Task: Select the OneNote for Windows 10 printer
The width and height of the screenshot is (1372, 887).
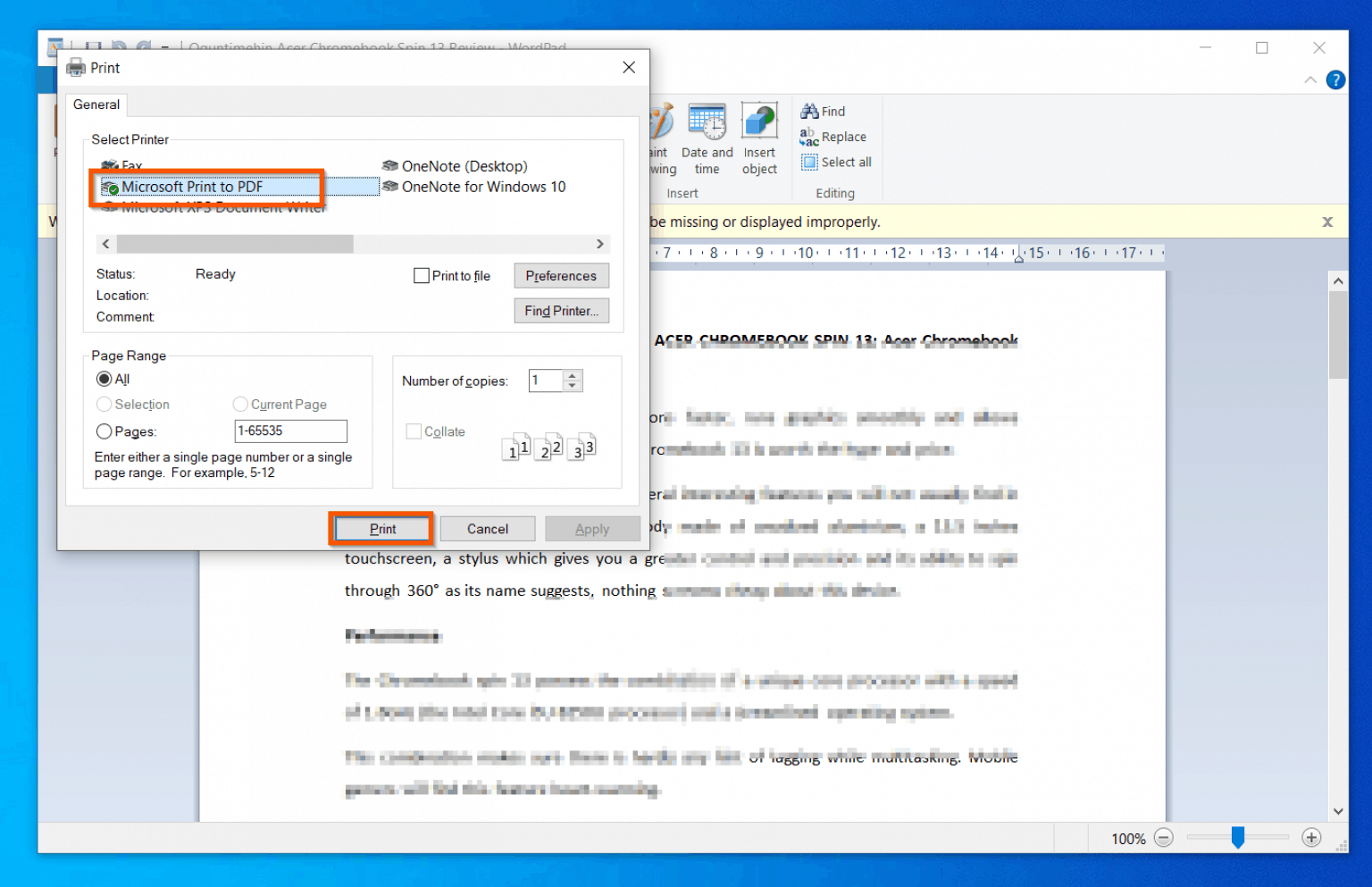Action: click(x=482, y=187)
